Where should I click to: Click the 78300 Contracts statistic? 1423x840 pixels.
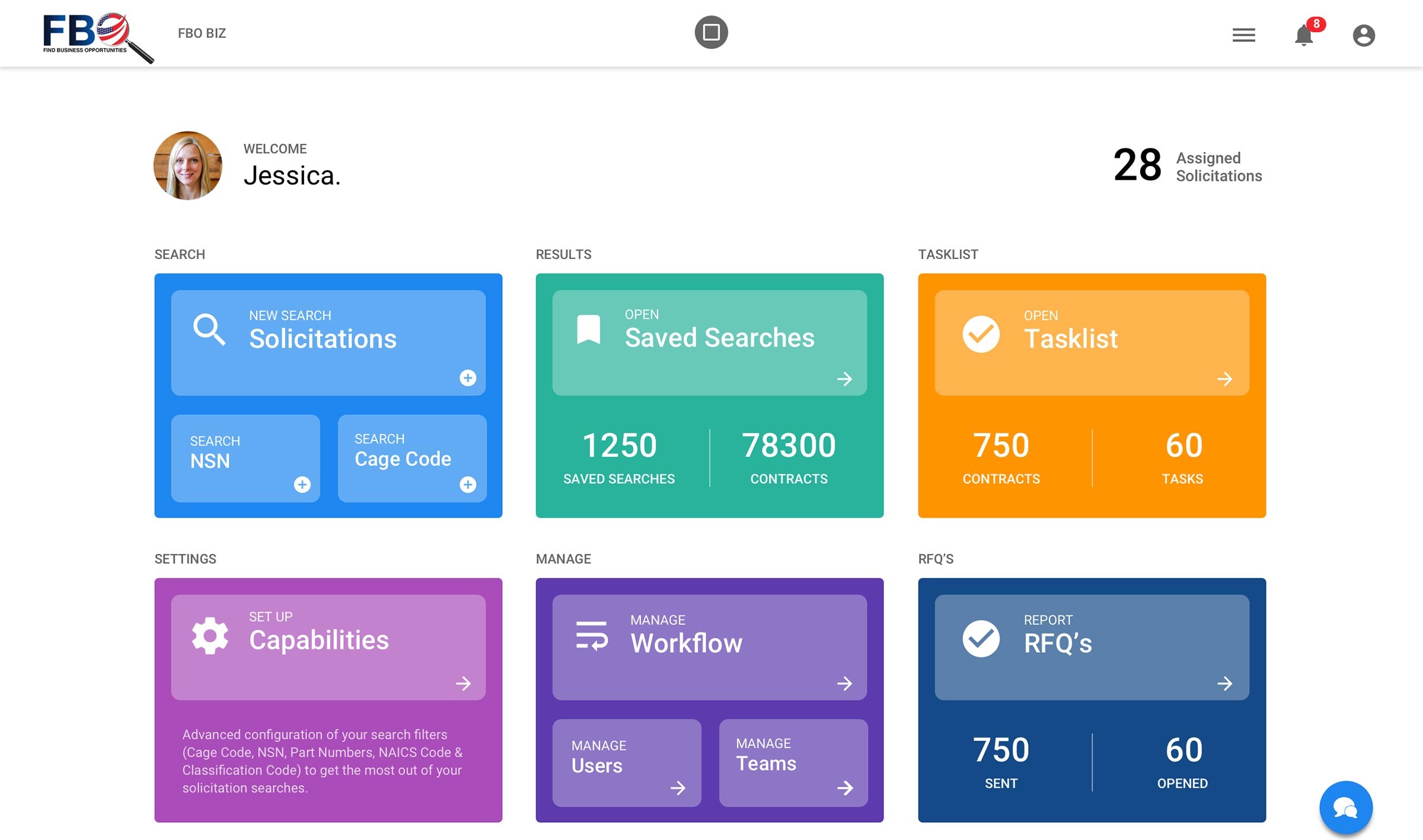pyautogui.click(x=789, y=457)
